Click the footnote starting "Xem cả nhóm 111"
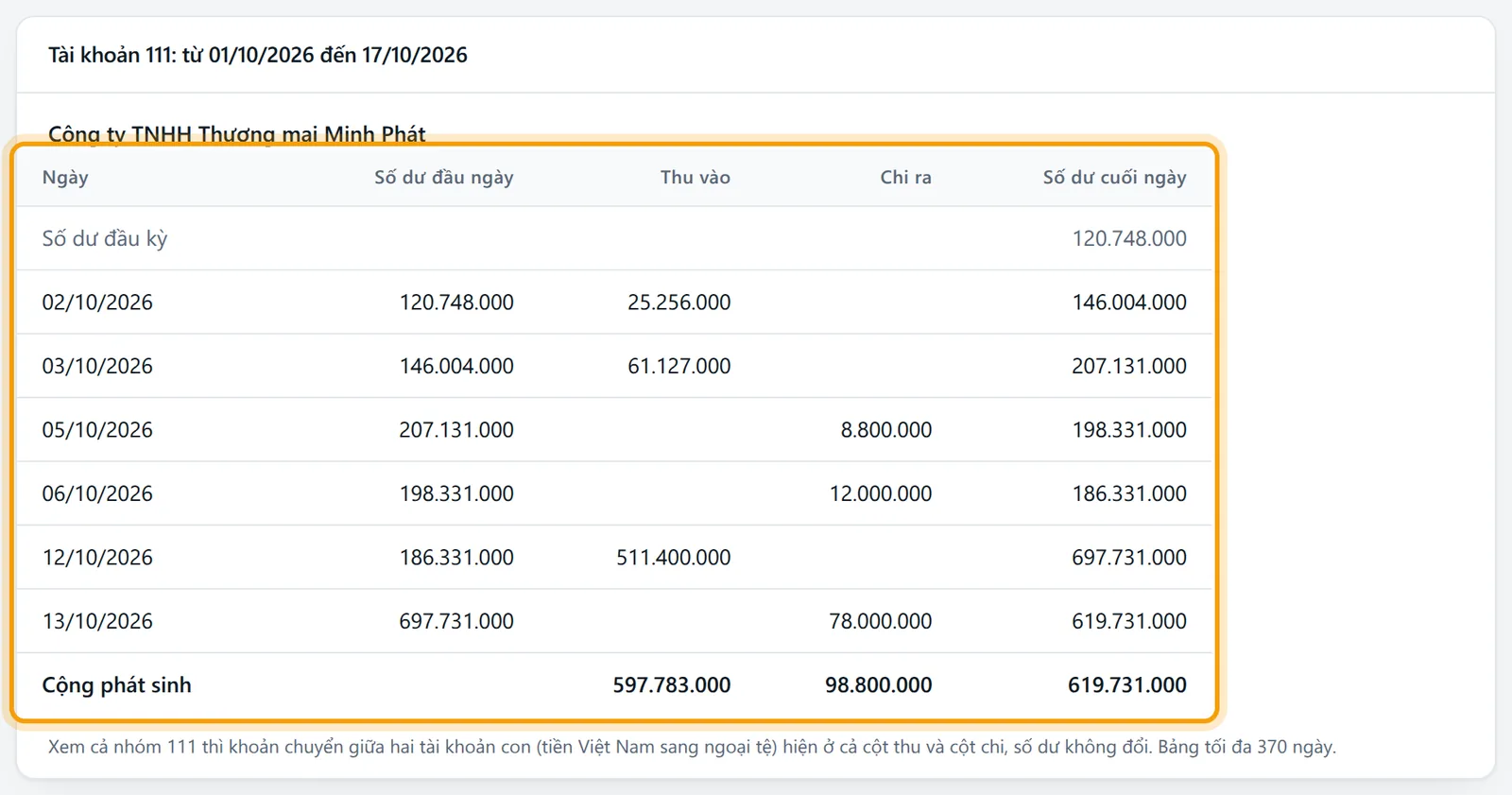Screen dimensions: 1512x795 [692, 747]
